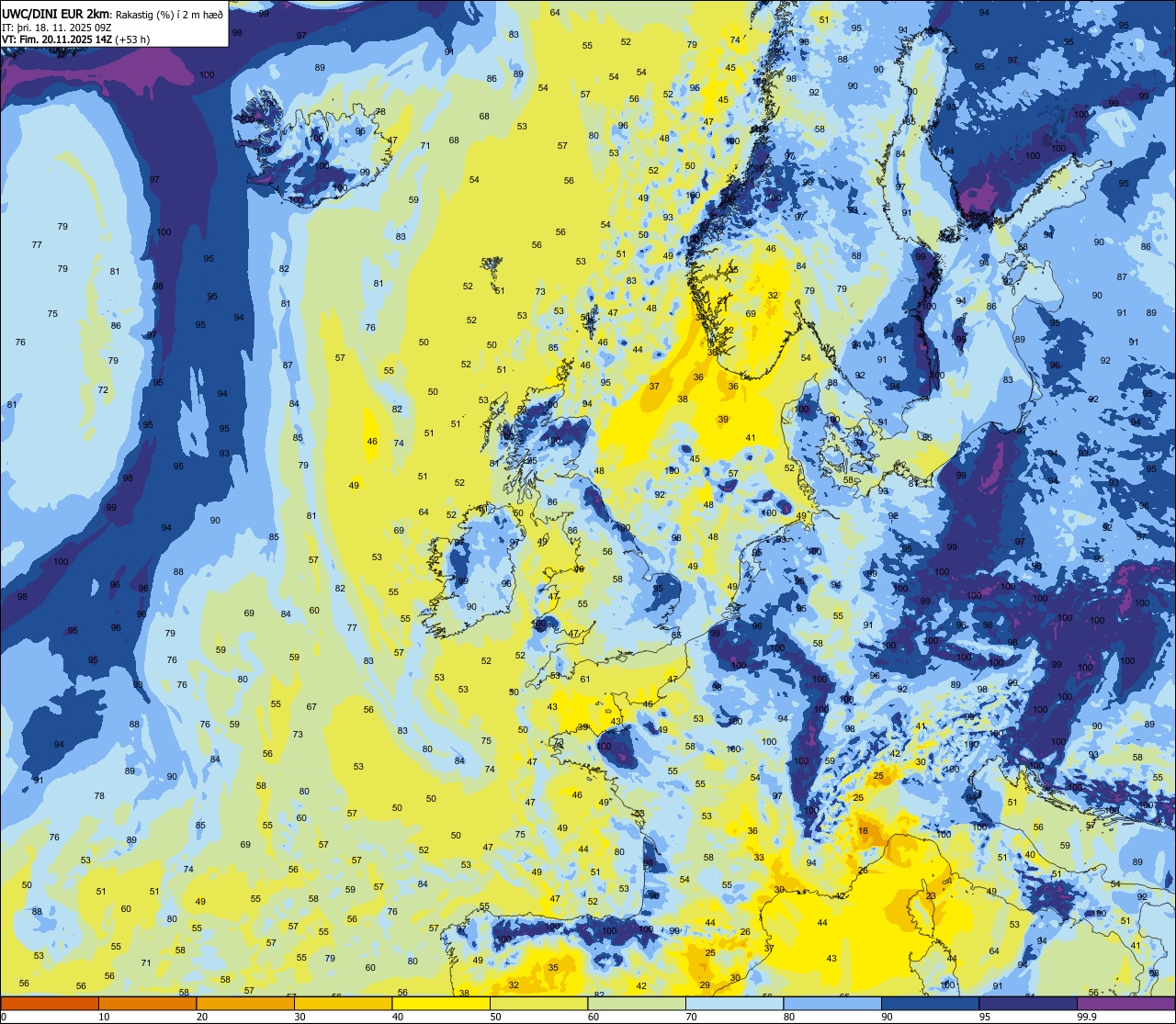
Task: Click the amber 20–30 legend swatch
Action: pos(245,1004)
